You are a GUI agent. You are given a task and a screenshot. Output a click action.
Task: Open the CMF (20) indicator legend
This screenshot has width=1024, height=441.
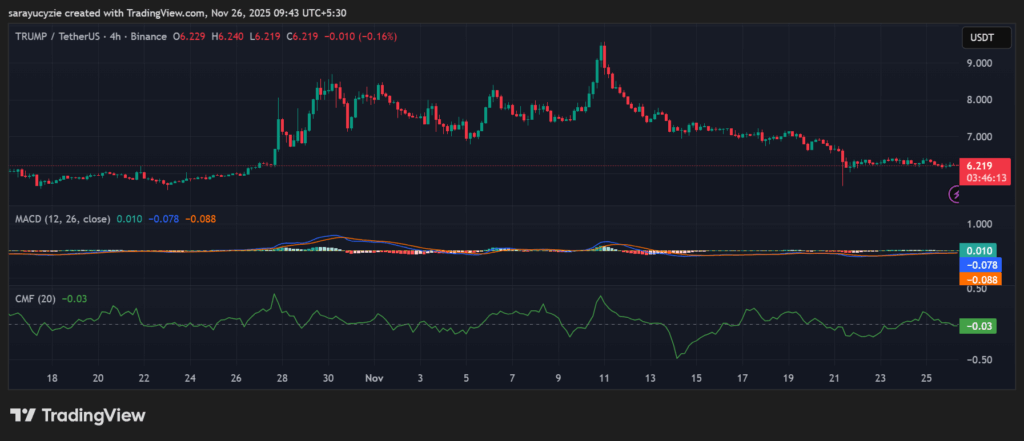click(x=34, y=296)
